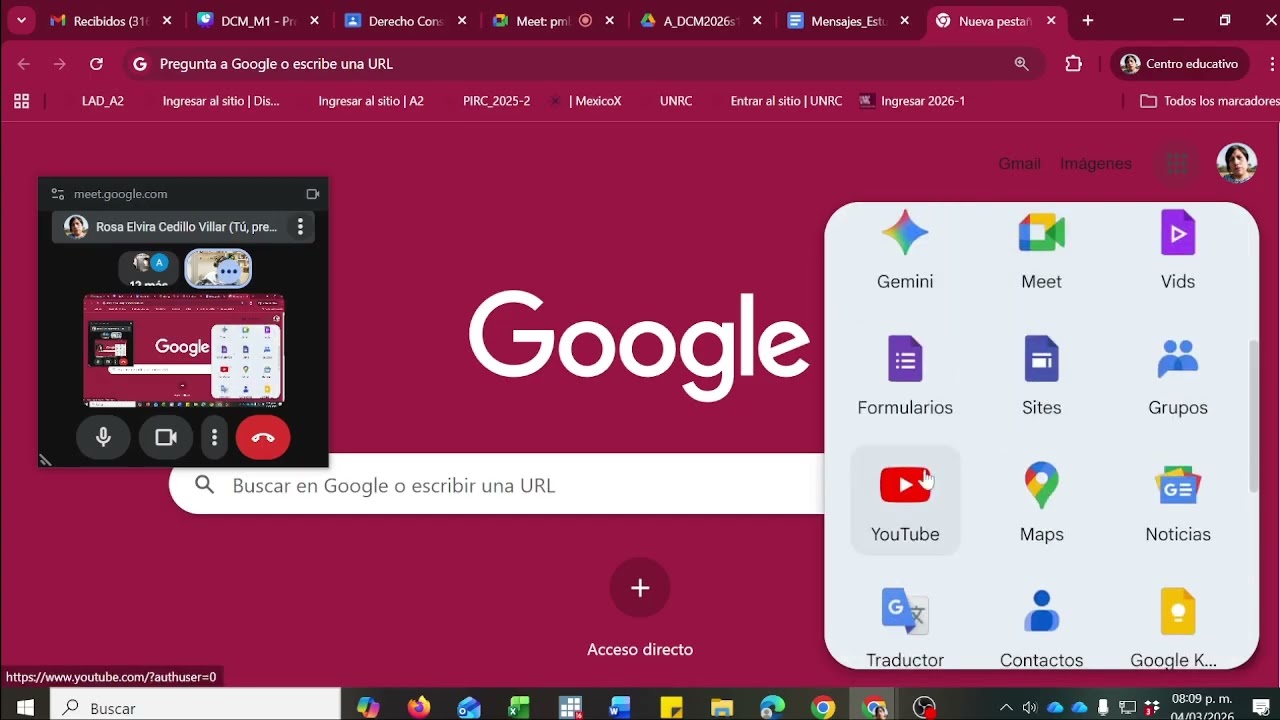Viewport: 1280px width, 720px height.
Task: Launch Google Maps from apps panel
Action: [x=1041, y=500]
